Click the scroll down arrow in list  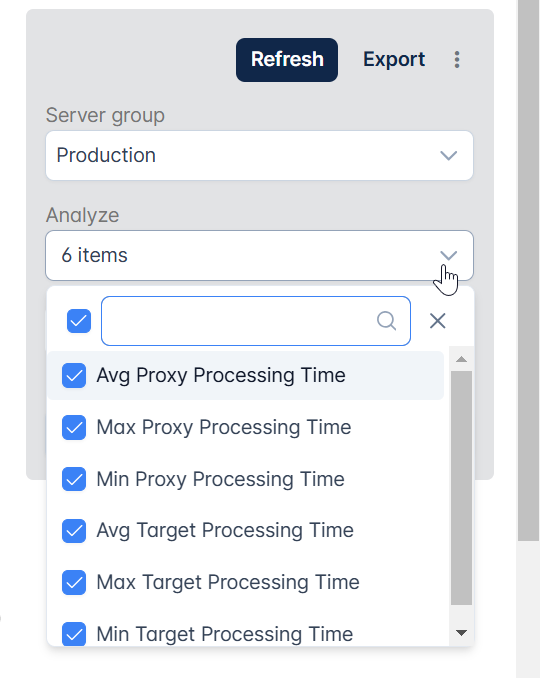point(461,633)
